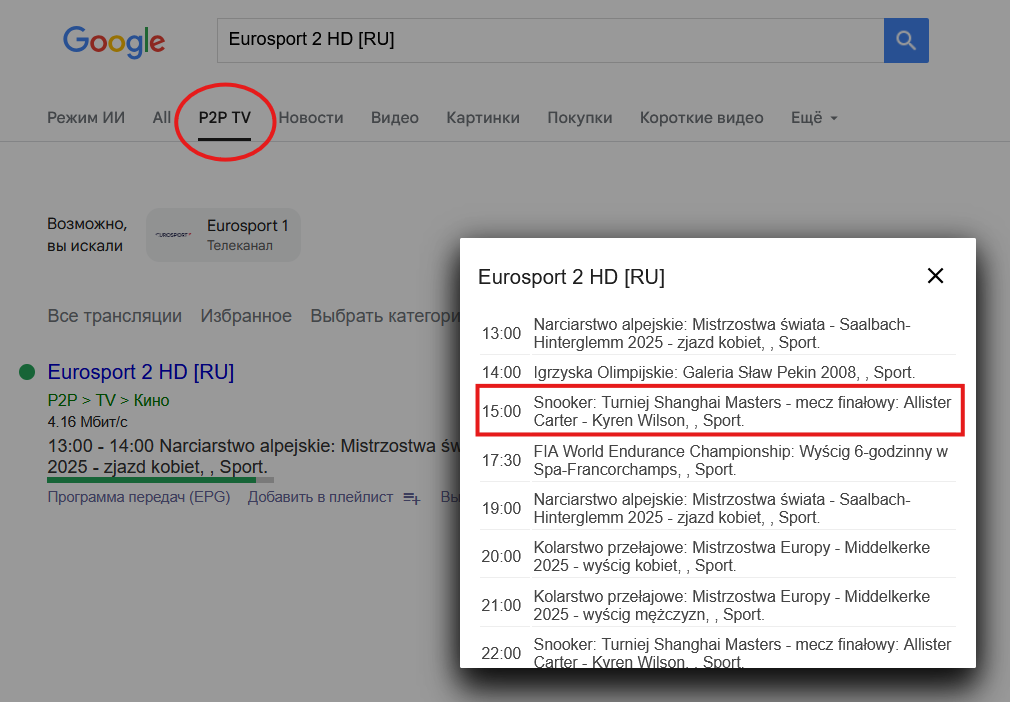Open the Картинки tab
Screen dimensions: 1010x702
click(x=482, y=118)
